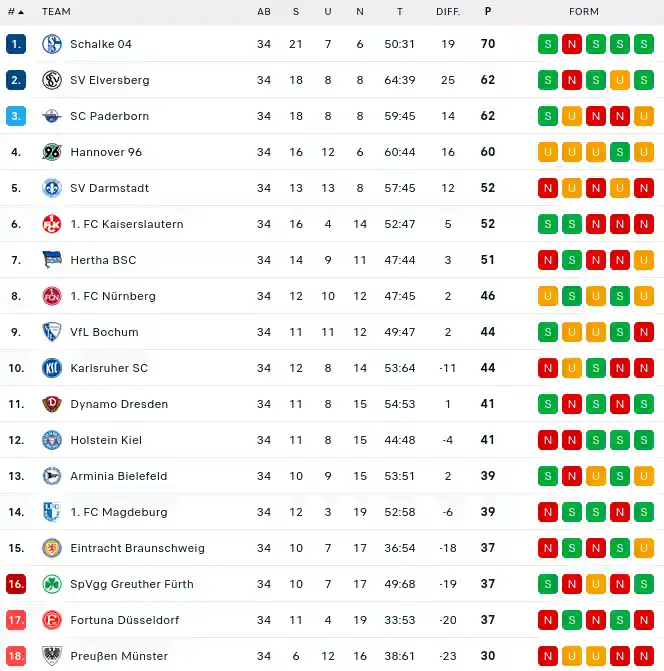Click Preußen Münster's first red N form badge
This screenshot has height=671, width=664.
coord(548,656)
